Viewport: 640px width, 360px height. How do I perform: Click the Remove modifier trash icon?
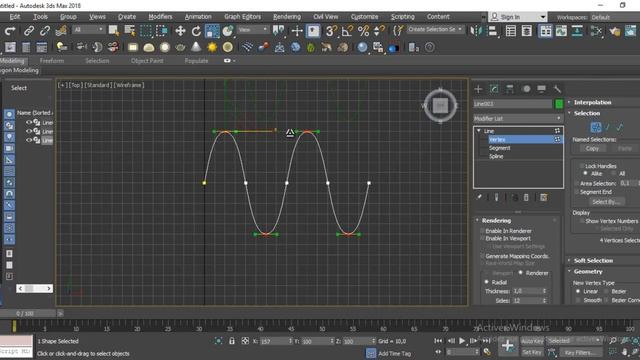click(x=526, y=198)
